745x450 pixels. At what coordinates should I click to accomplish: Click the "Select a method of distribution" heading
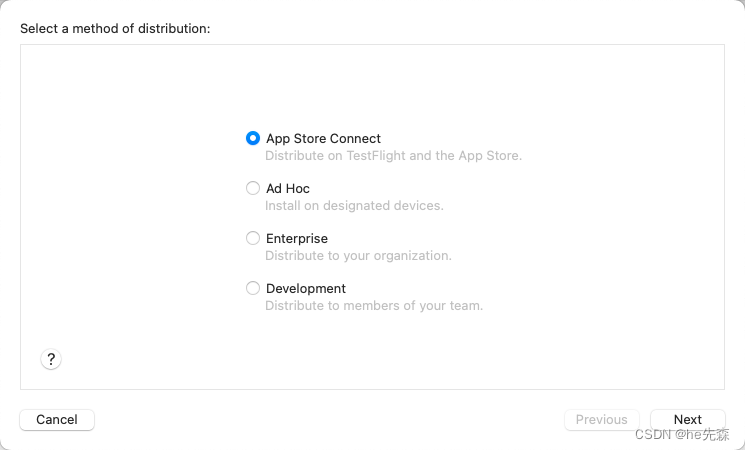[115, 28]
